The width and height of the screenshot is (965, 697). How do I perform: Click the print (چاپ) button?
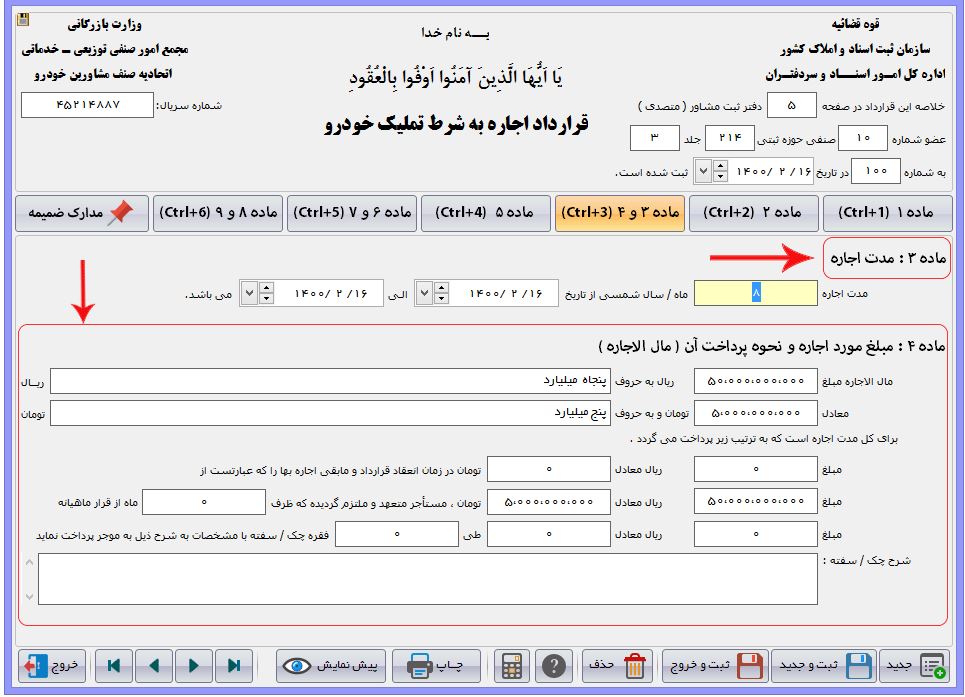(x=436, y=666)
